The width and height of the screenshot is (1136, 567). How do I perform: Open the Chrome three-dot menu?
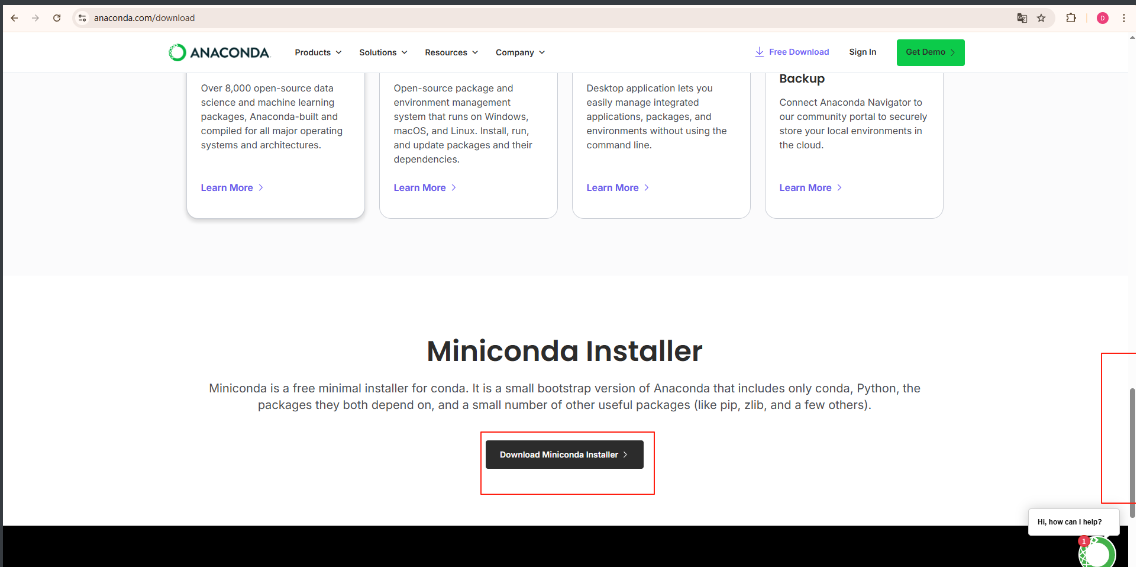(x=1124, y=18)
